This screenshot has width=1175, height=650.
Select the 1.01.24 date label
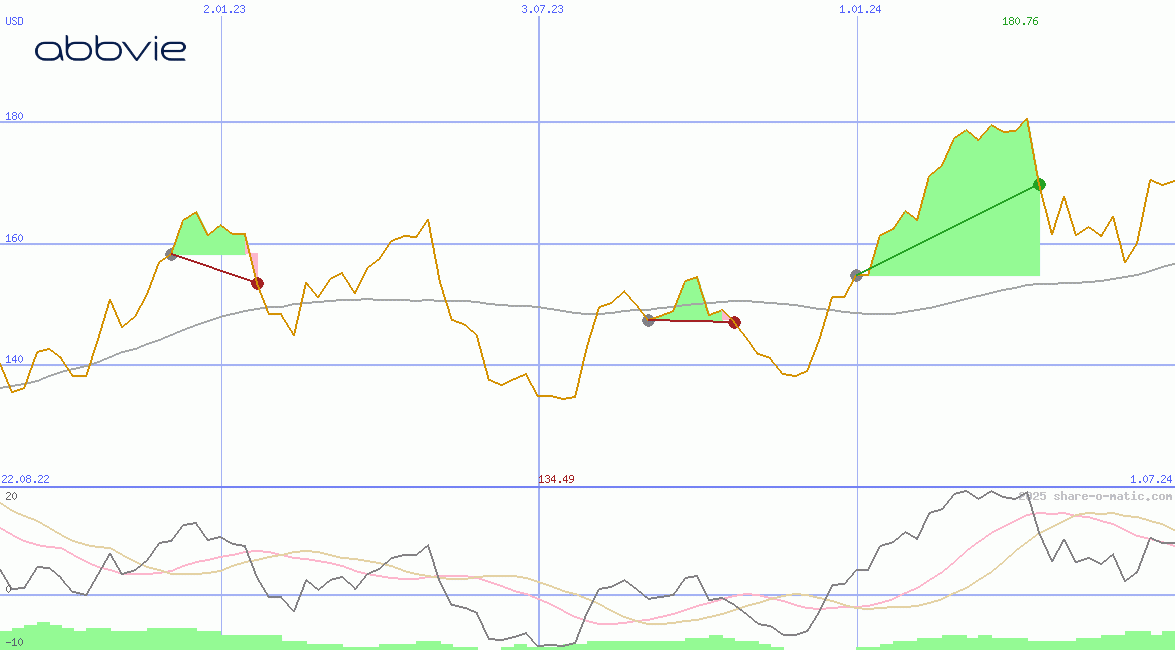pyautogui.click(x=860, y=9)
